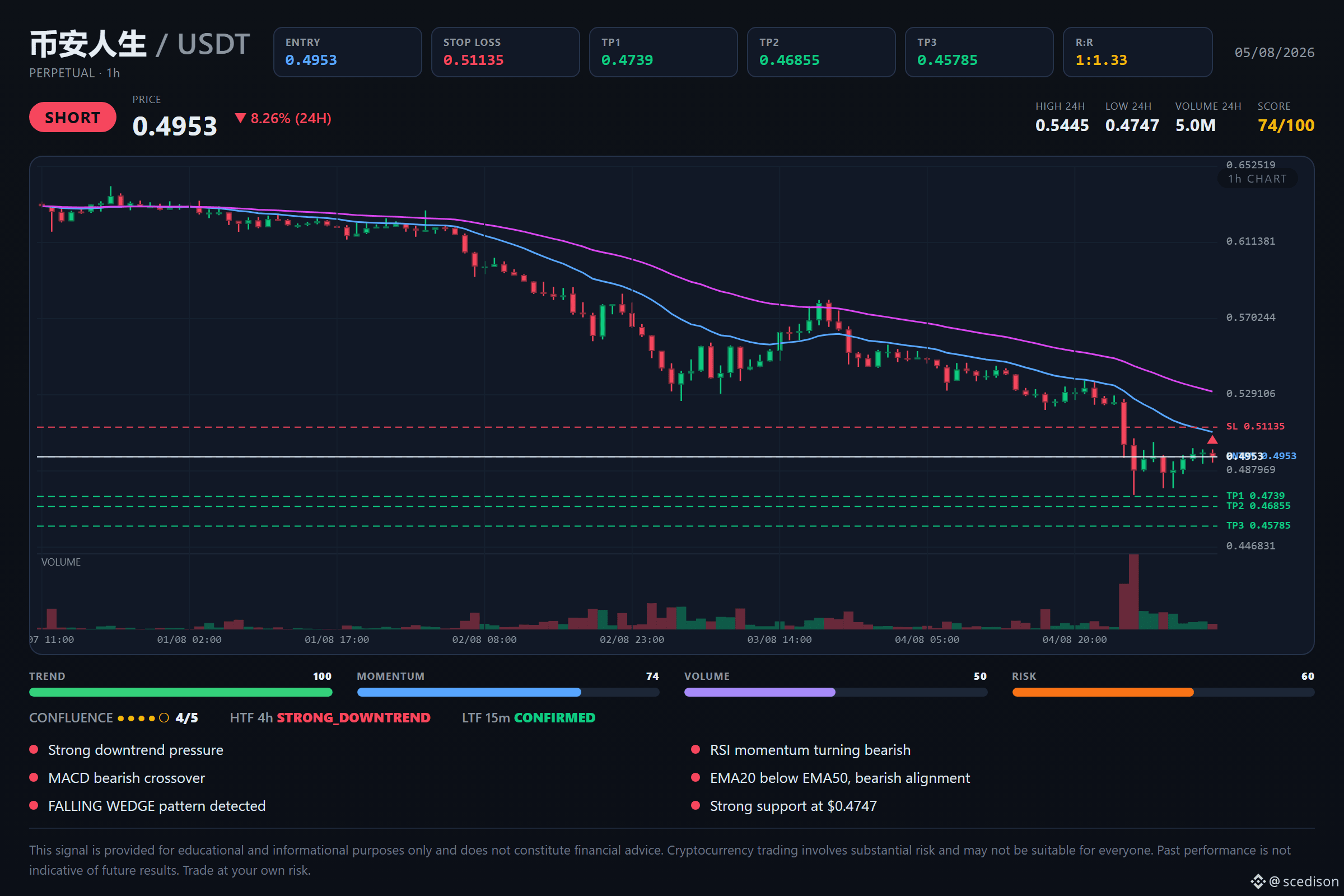The height and width of the screenshot is (896, 1344).
Task: Click the disclaimer paragraph at the bottom
Action: click(x=660, y=860)
